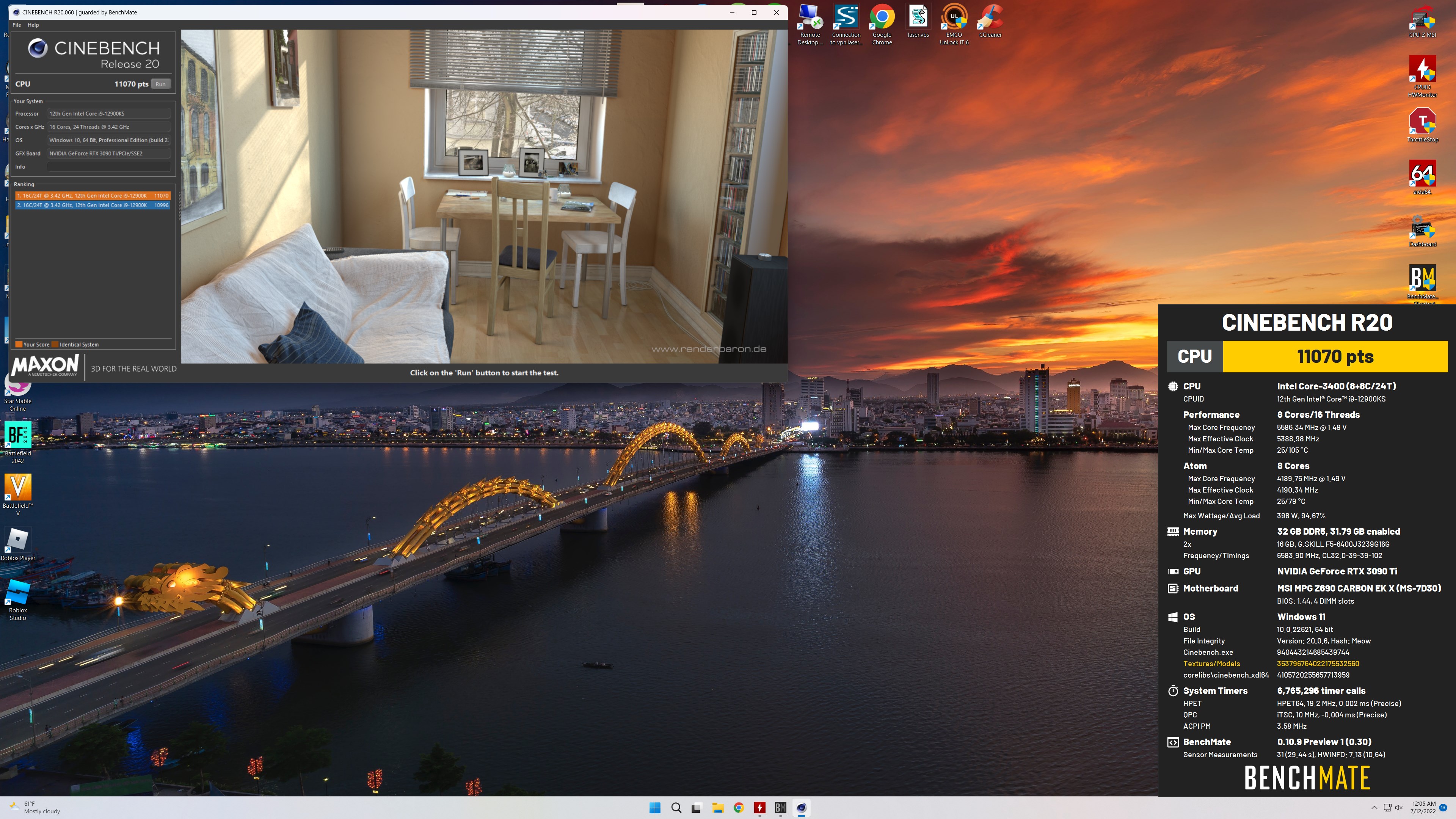Screen dimensions: 1456x819
Task: Open the aida64 desktop icon
Action: pos(1422,177)
